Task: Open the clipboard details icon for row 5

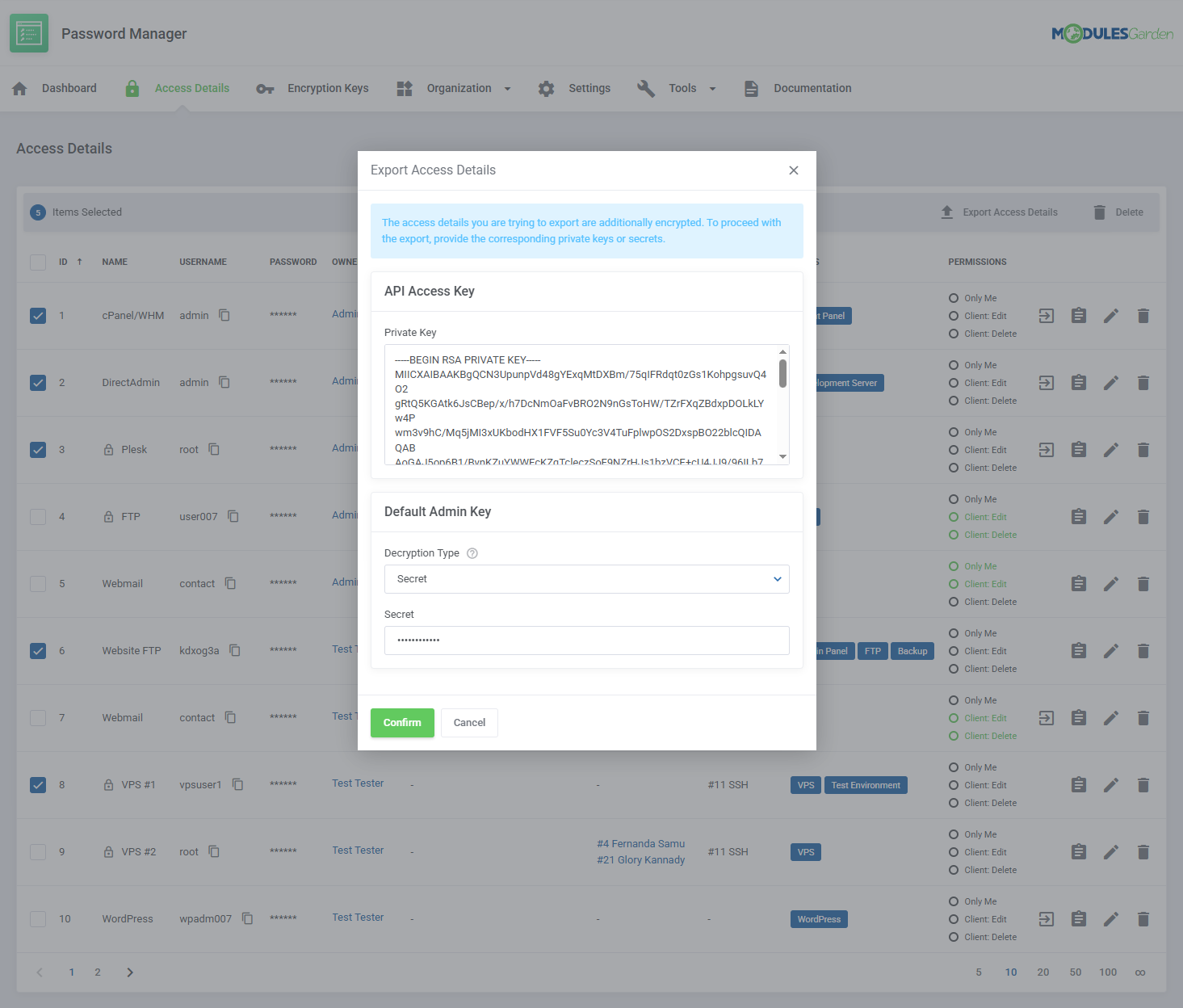Action: click(x=1079, y=584)
